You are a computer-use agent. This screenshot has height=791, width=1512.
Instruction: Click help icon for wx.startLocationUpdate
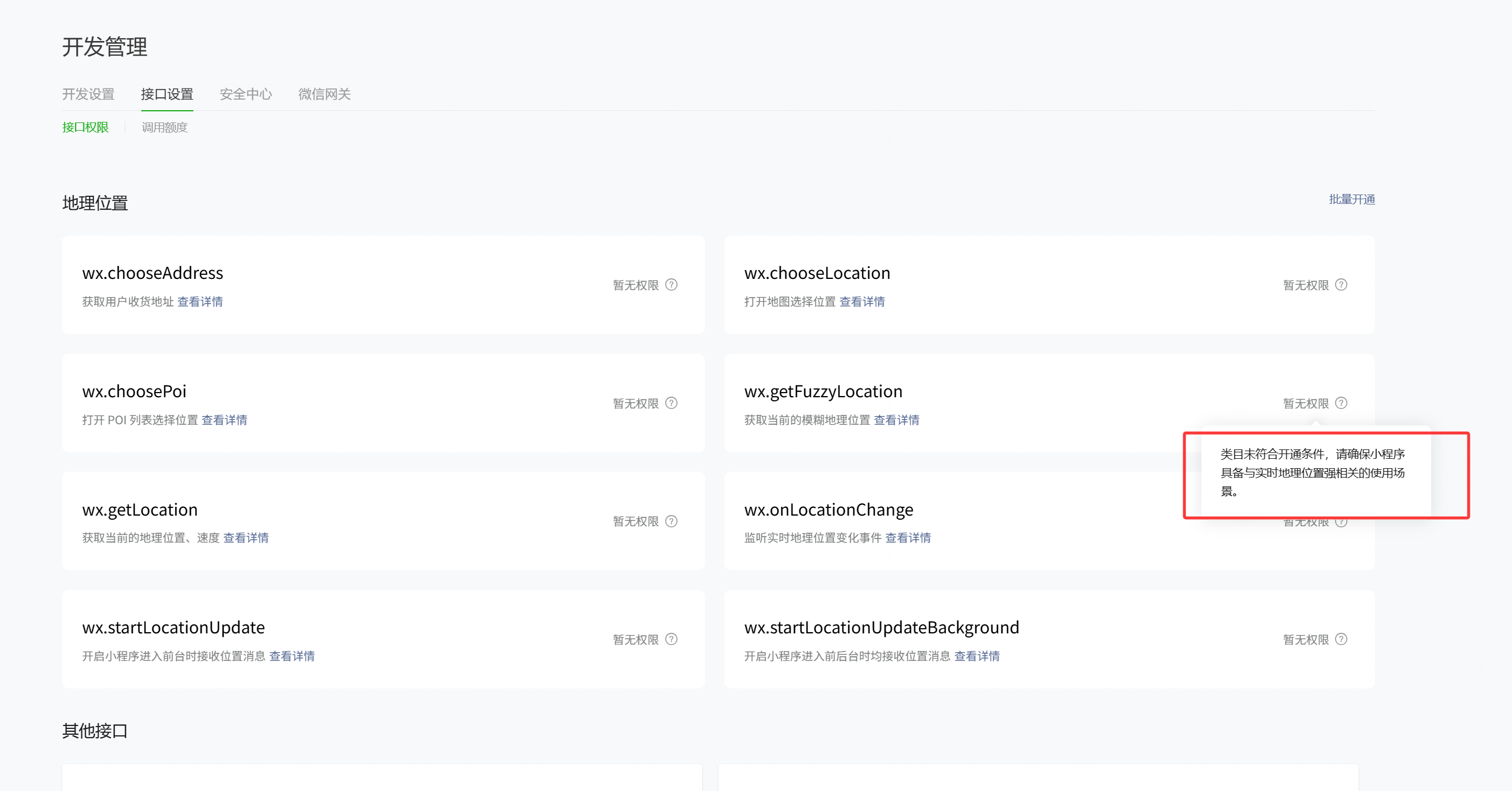click(x=672, y=639)
